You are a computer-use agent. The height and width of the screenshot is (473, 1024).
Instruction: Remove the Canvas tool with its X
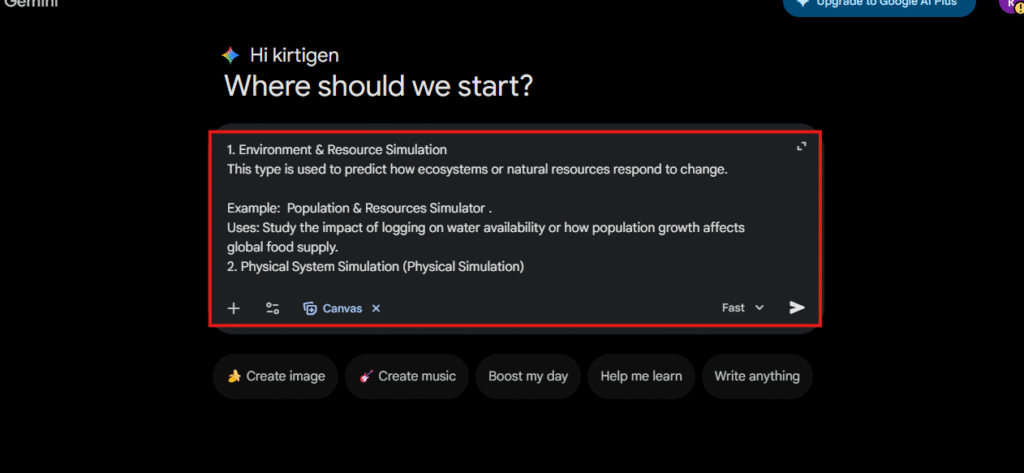376,308
